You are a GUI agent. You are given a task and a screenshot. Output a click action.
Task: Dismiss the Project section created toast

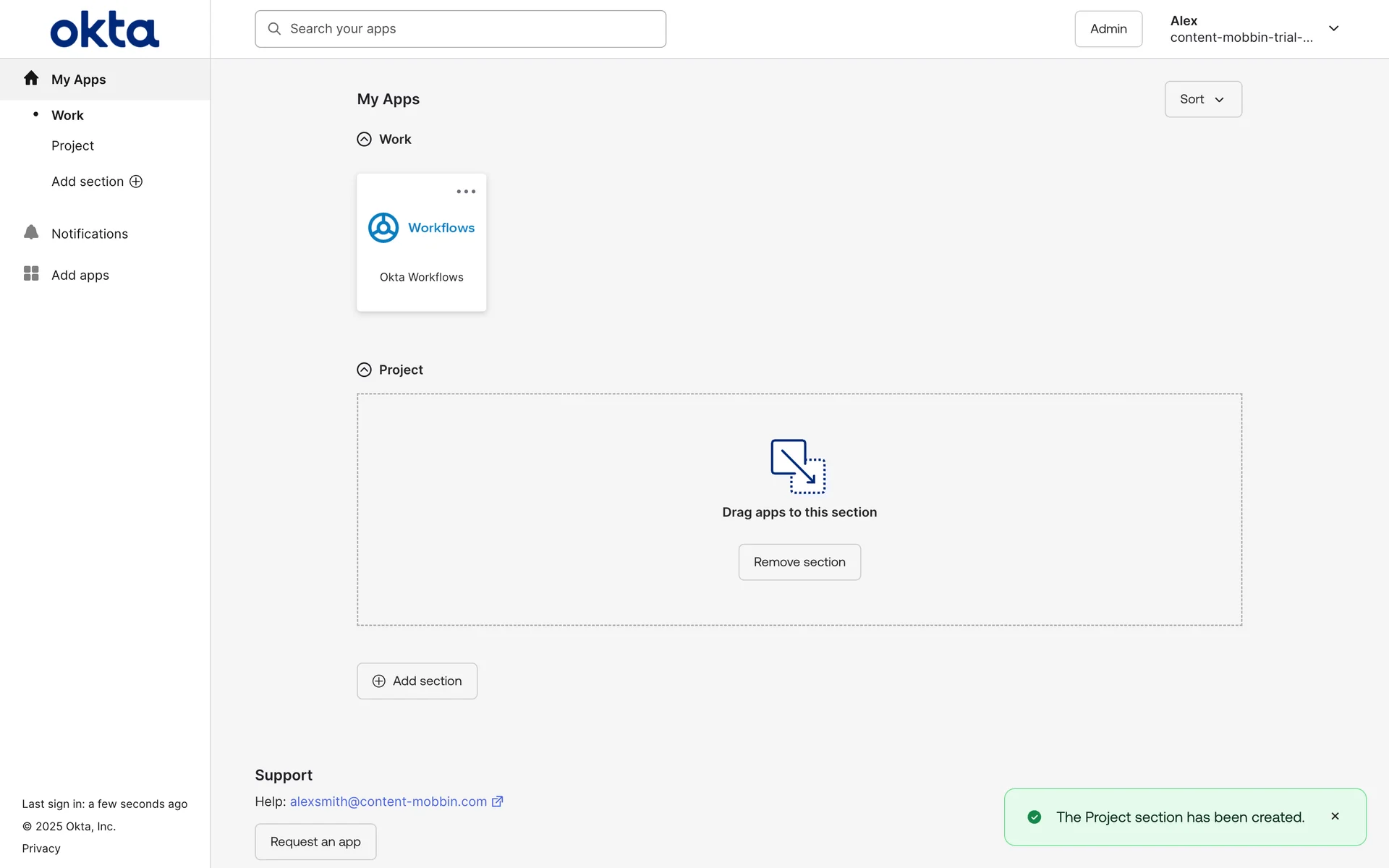[x=1335, y=816]
